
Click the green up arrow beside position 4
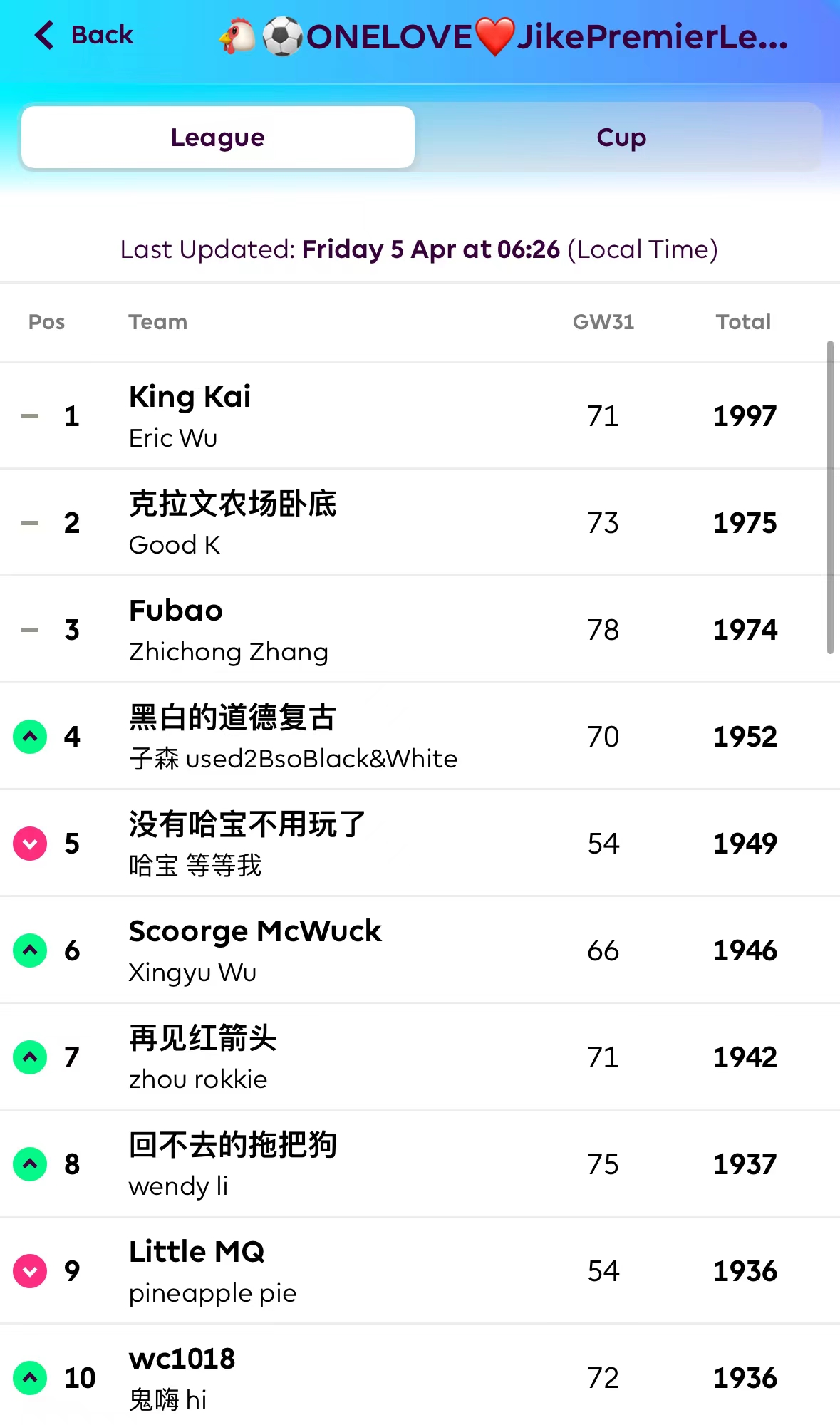coord(30,737)
